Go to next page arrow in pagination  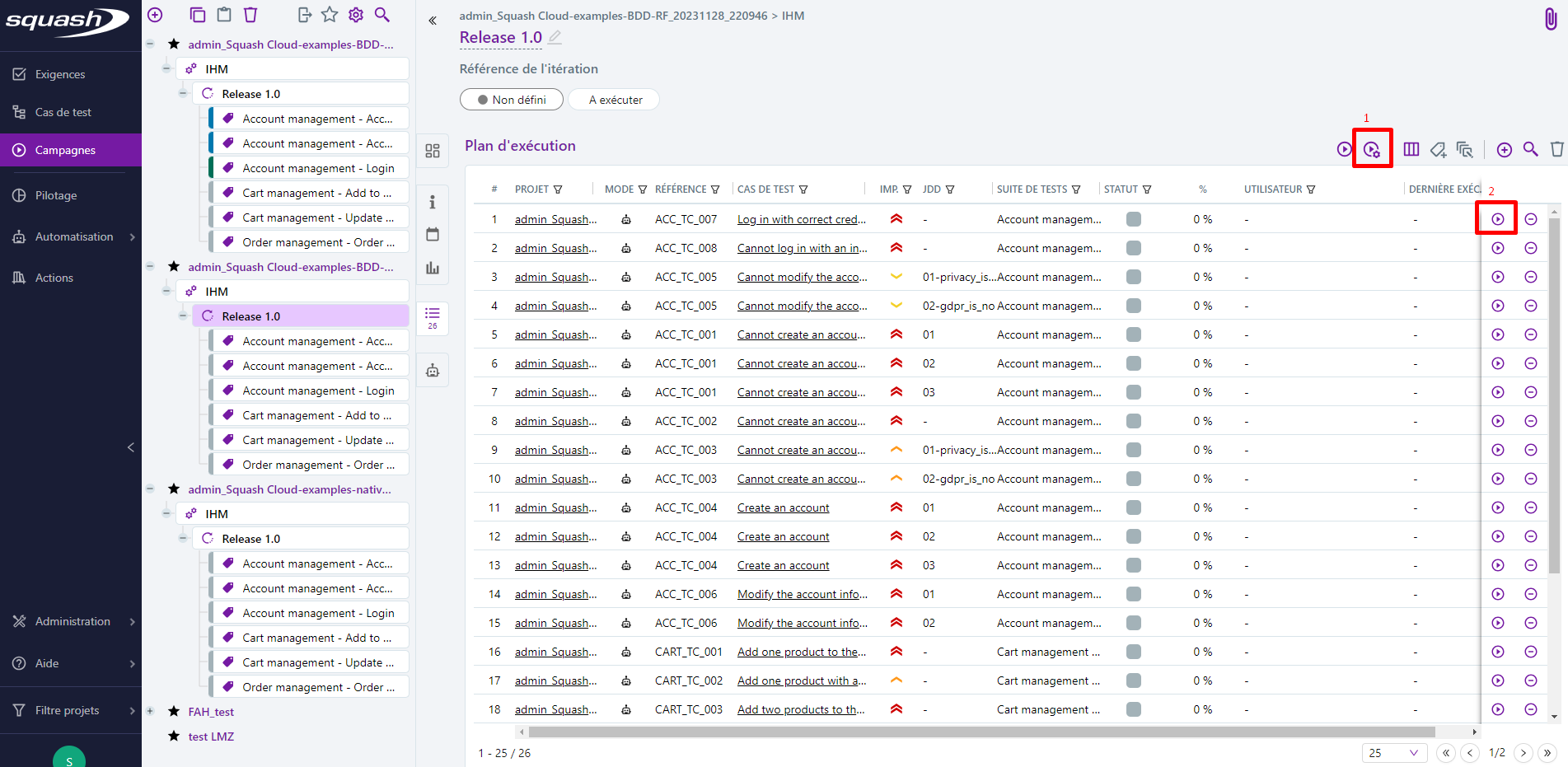pos(1524,753)
